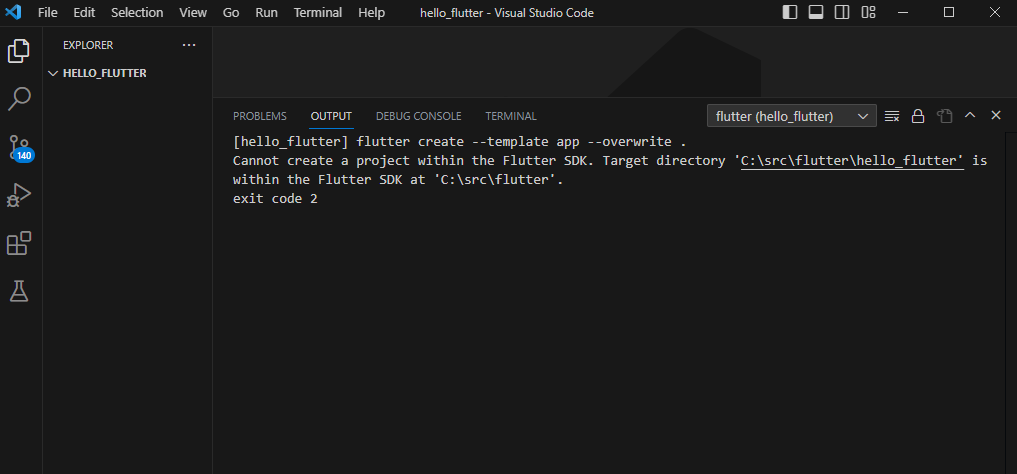1017x474 pixels.
Task: Open the Extensions view
Action: click(x=19, y=244)
